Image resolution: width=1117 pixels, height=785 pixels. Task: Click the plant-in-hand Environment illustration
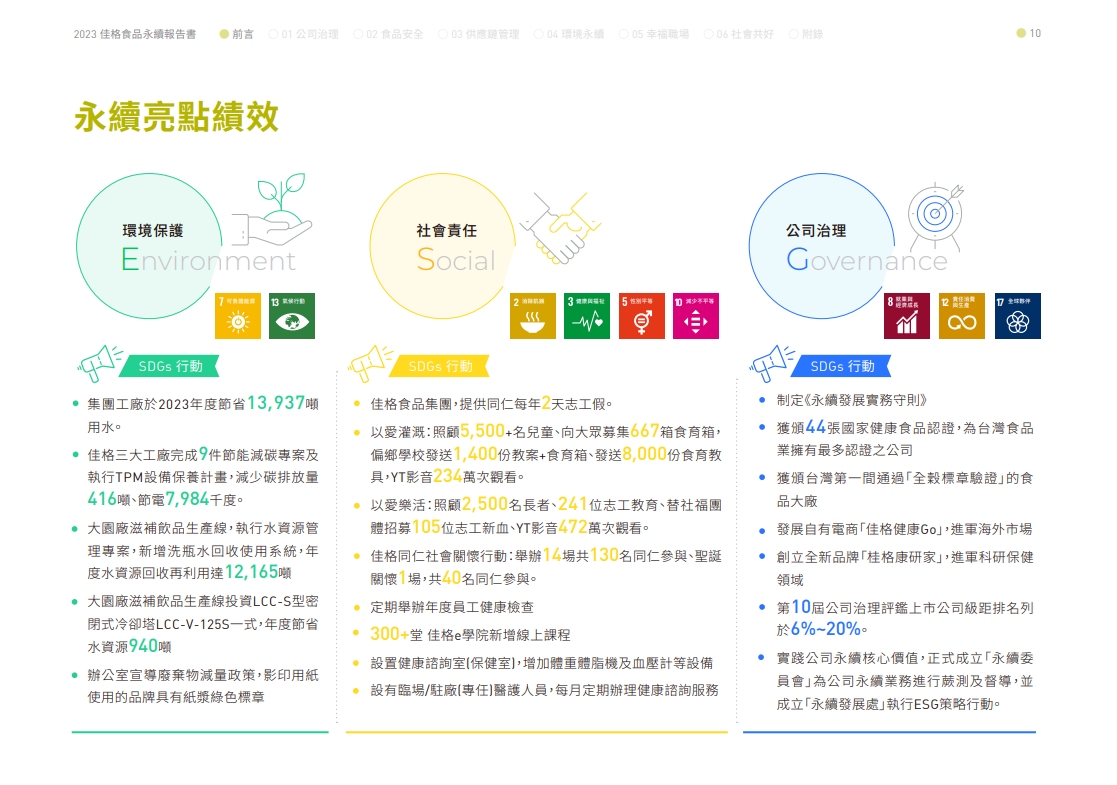[273, 209]
